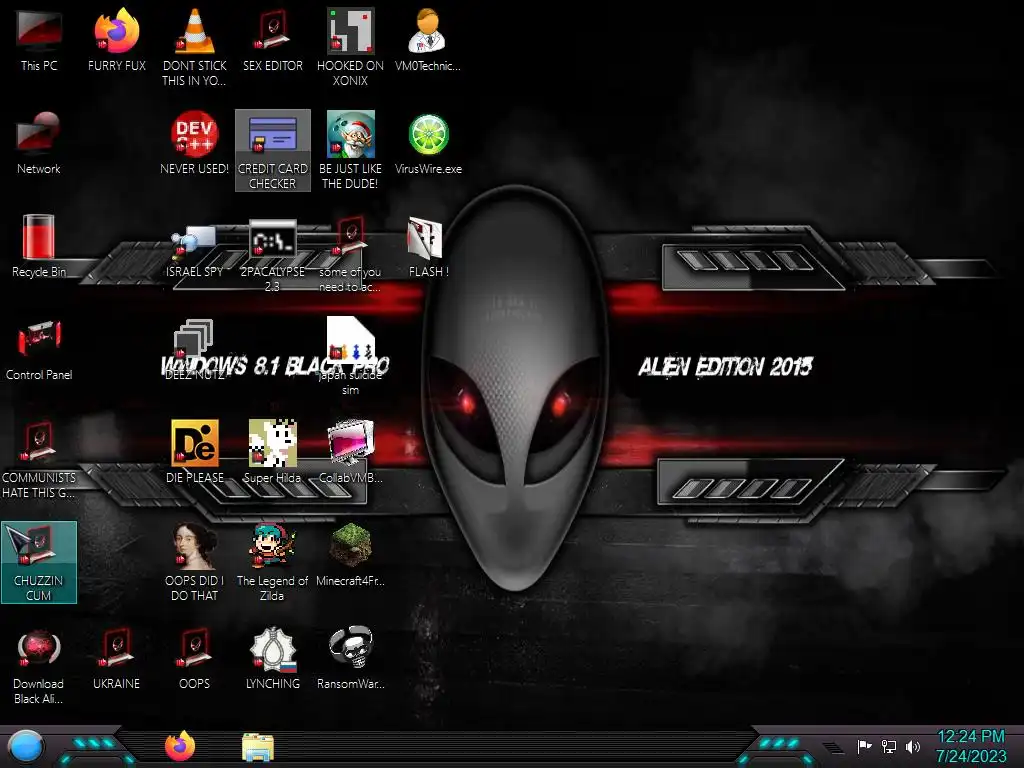The image size is (1024, 768).
Task: Select the FLASH ! desktop icon
Action: [x=428, y=246]
